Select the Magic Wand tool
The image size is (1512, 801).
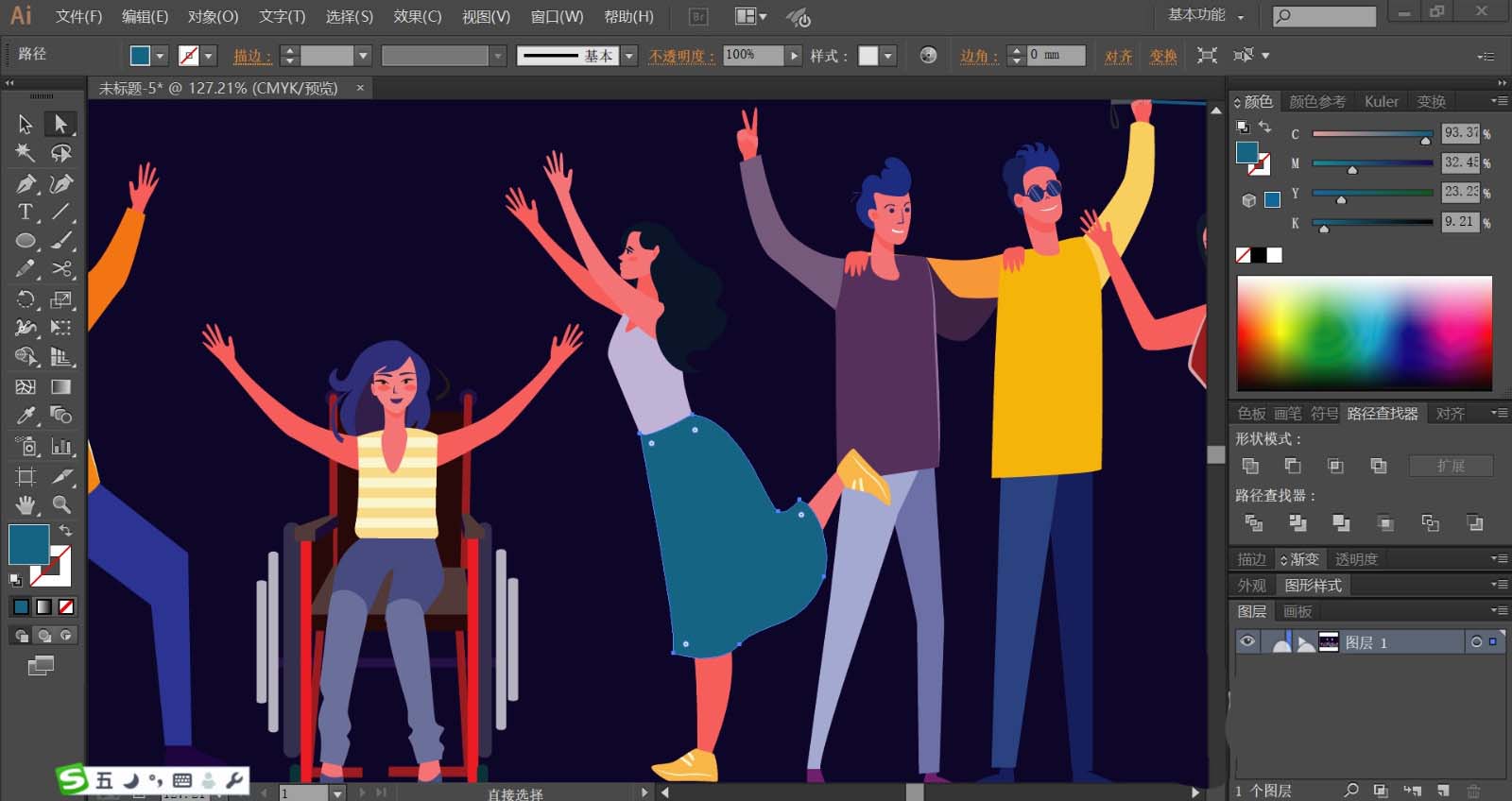click(x=26, y=153)
